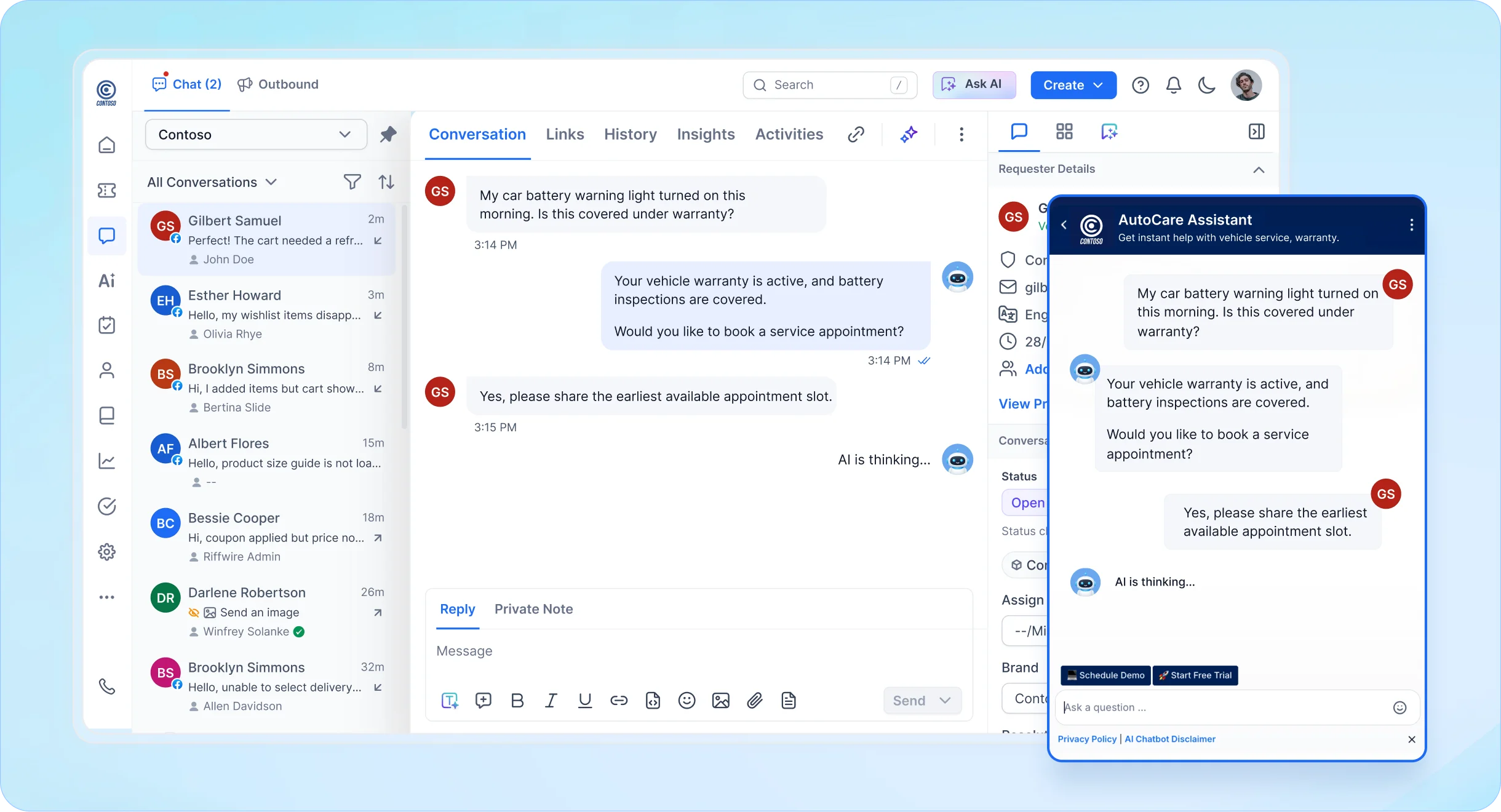Open the Privacy Policy link
This screenshot has height=812, width=1501.
[x=1087, y=739]
